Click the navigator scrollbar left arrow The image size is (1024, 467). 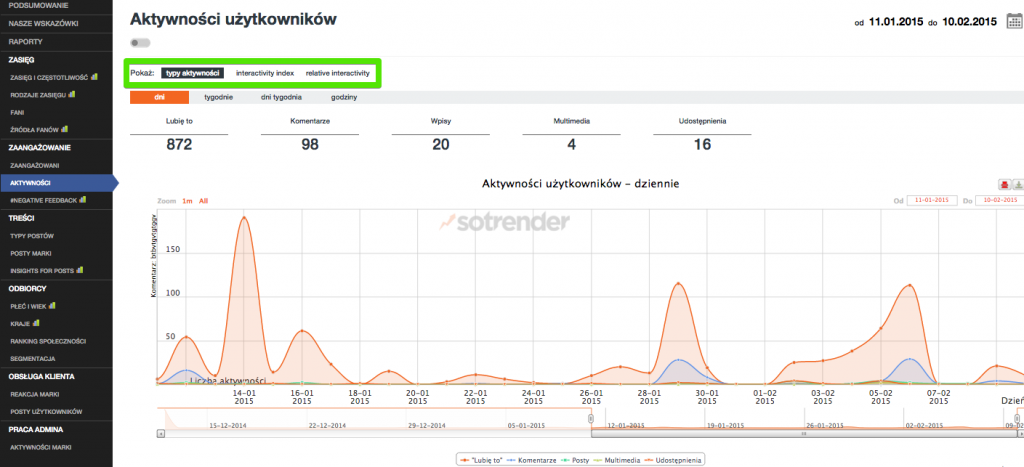[x=161, y=435]
